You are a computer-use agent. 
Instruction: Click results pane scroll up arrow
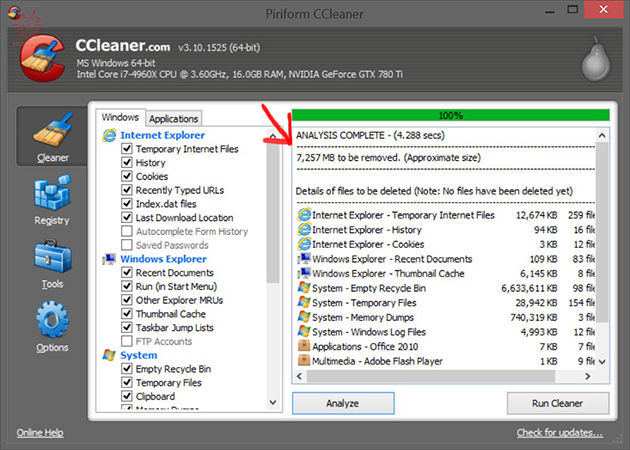coord(602,135)
